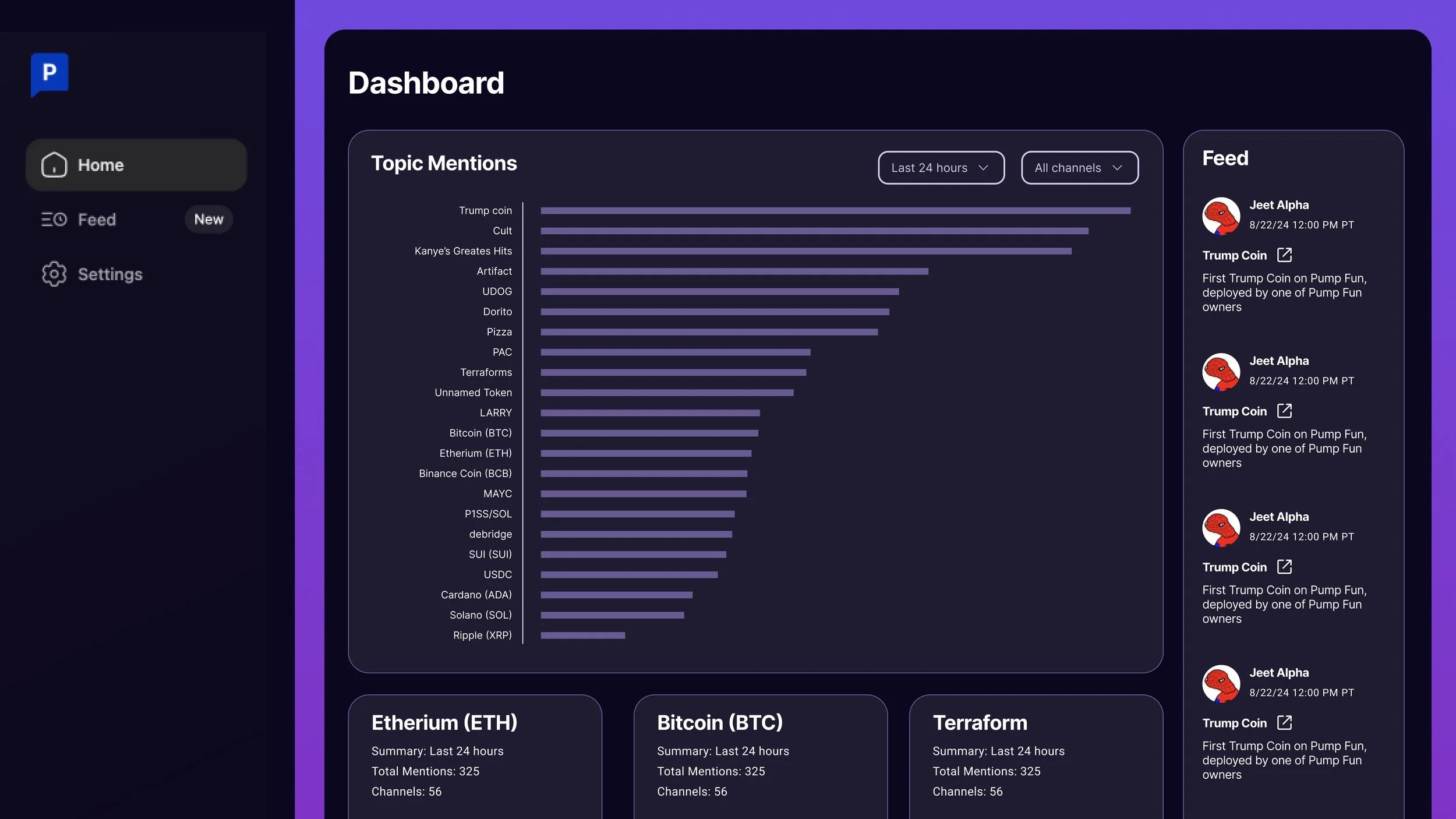Open external link icon on first Trump Coin post

(x=1284, y=255)
